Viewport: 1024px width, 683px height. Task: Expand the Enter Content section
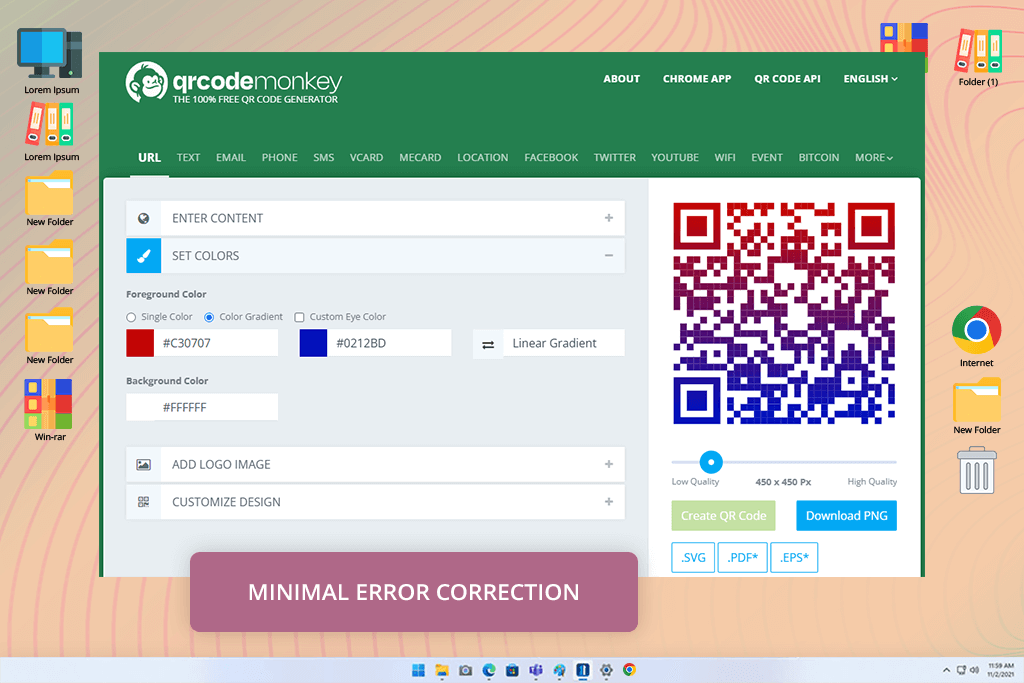tap(609, 217)
